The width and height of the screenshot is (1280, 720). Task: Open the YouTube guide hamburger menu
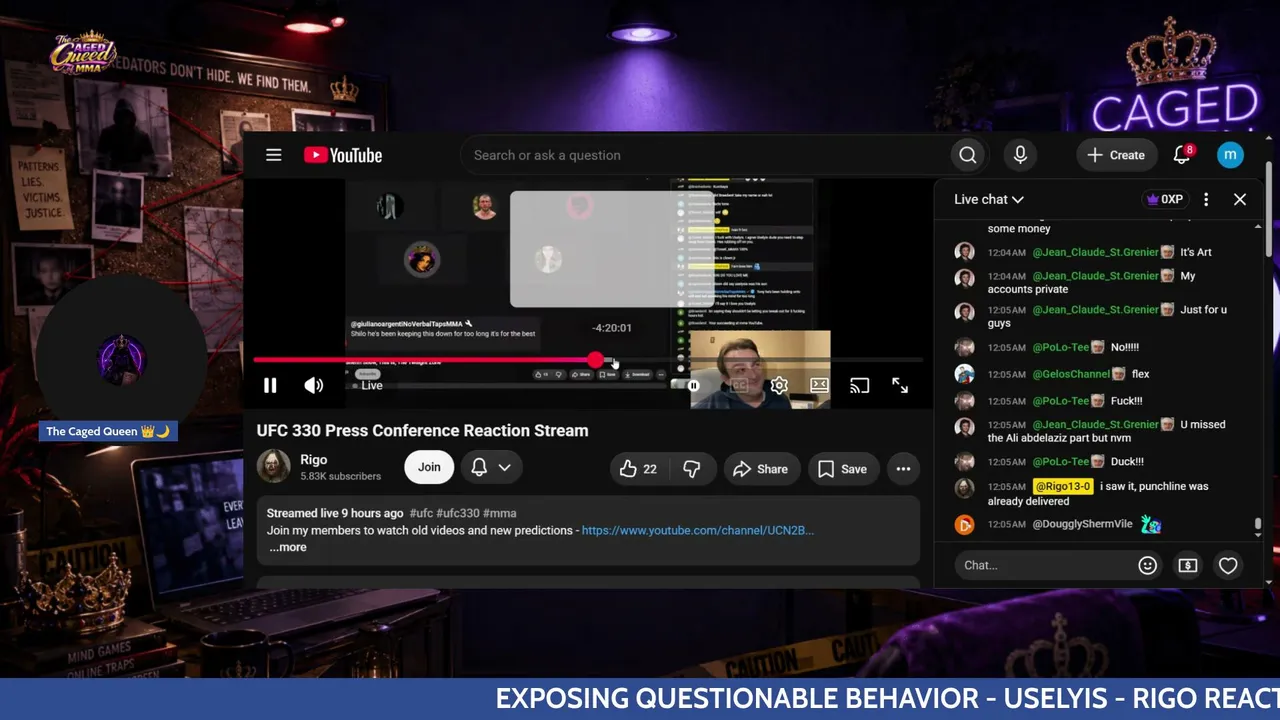(273, 155)
